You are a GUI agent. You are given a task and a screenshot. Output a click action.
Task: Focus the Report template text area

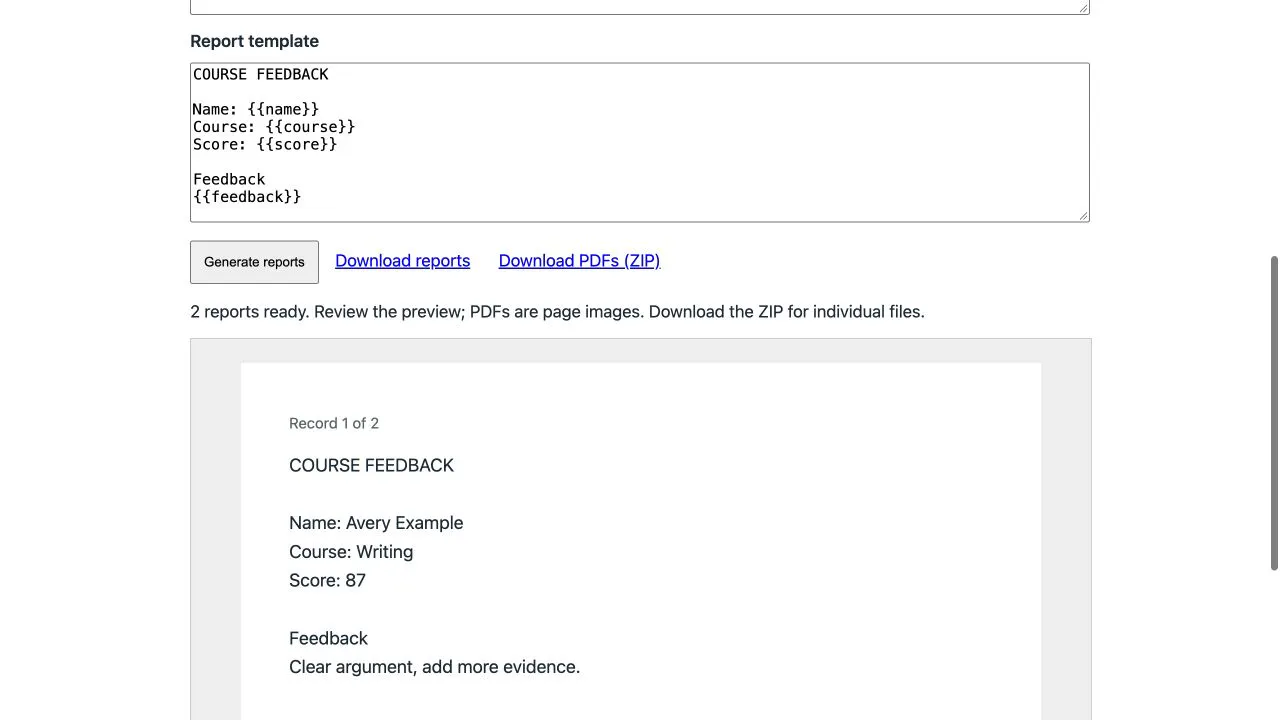[640, 143]
